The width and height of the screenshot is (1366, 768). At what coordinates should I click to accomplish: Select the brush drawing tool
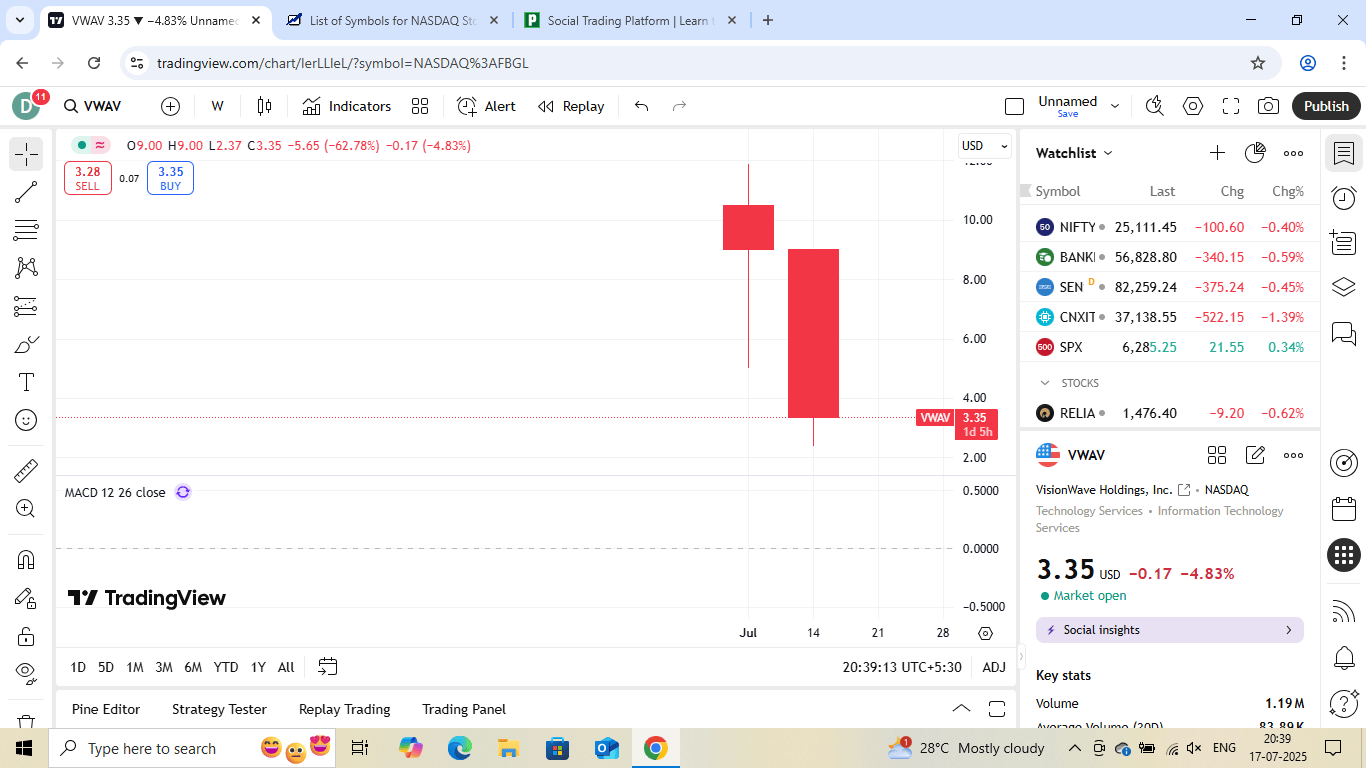click(26, 345)
